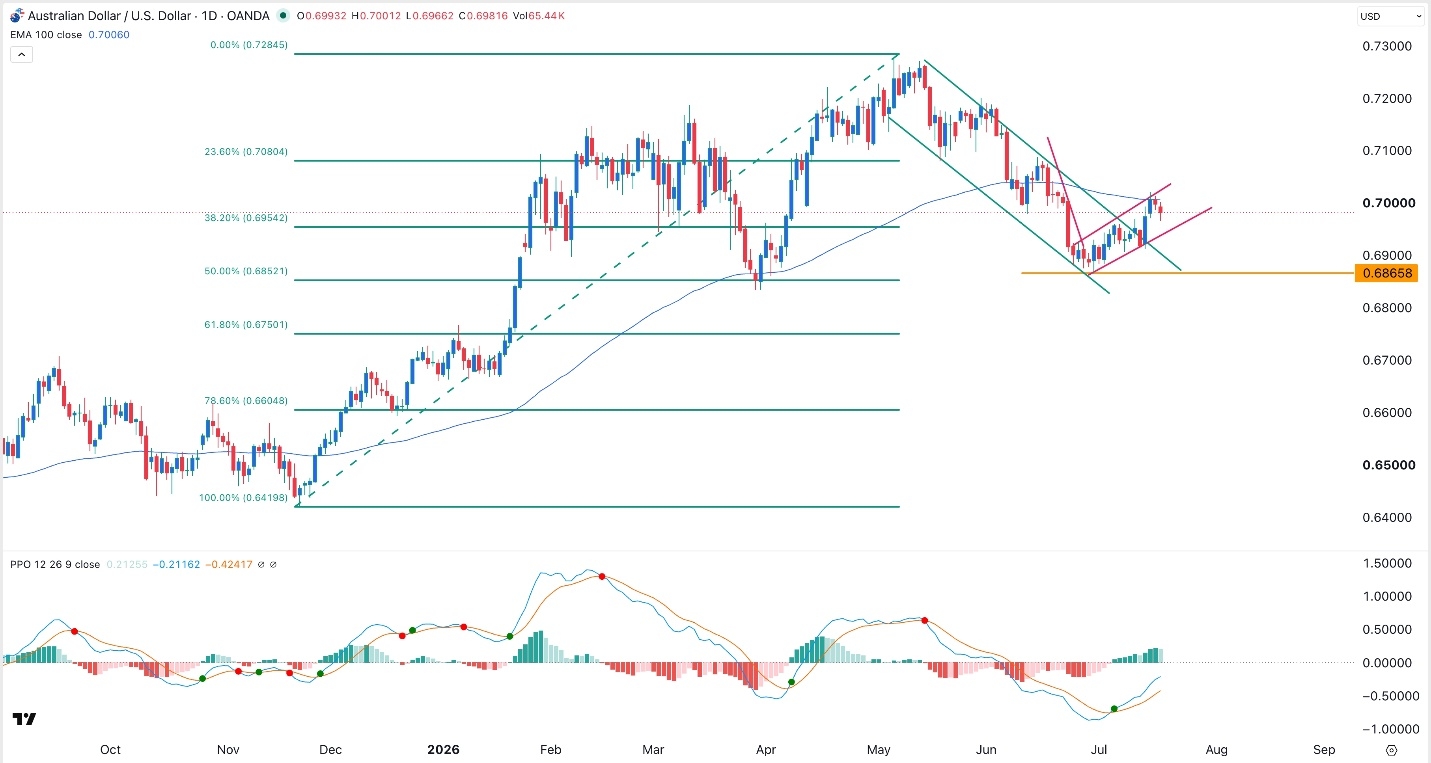This screenshot has width=1431, height=763.
Task: Click the 1.00000 PPO axis label
Action: click(1386, 596)
